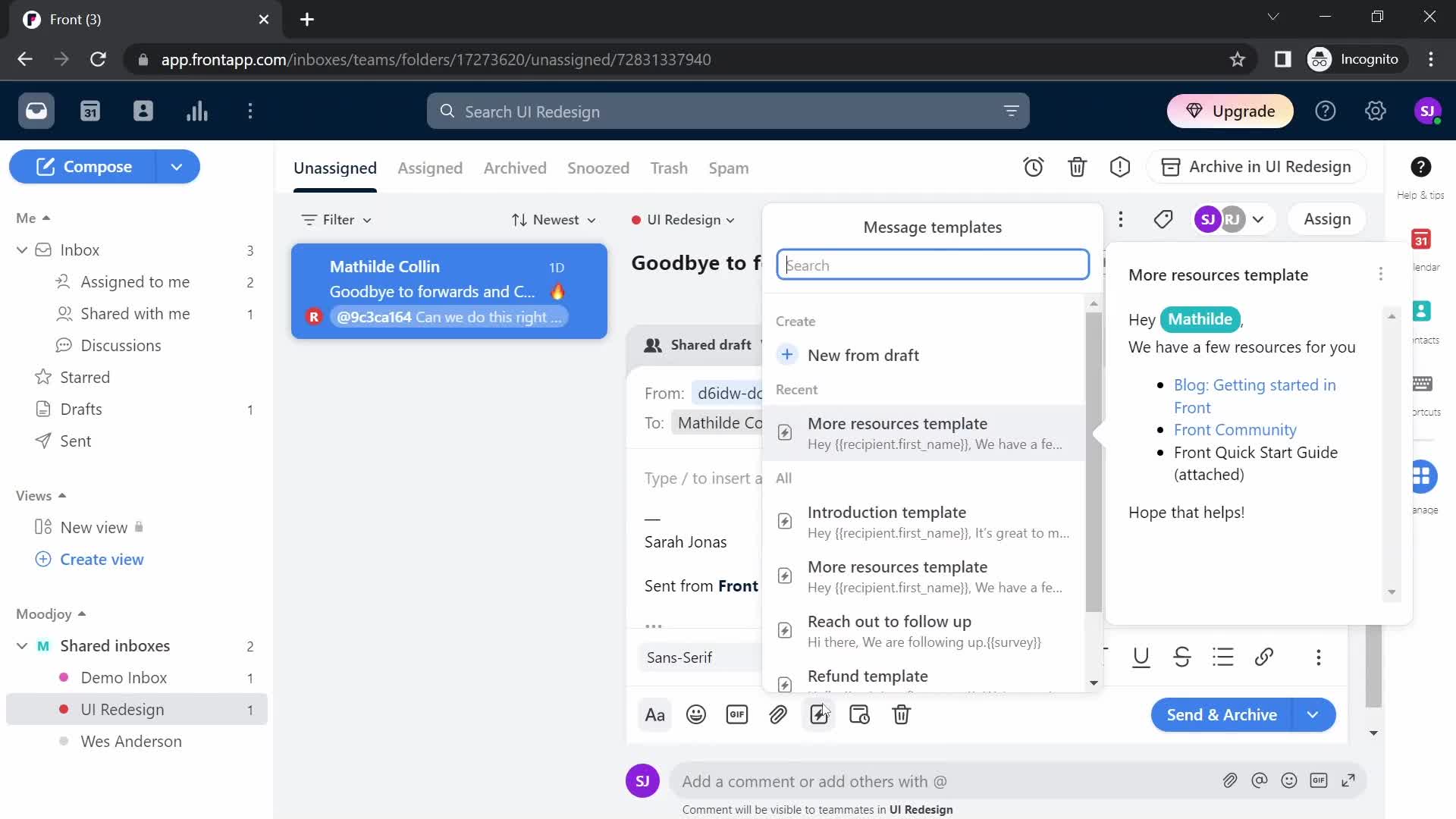This screenshot has height=819, width=1456.
Task: Open Front Community link in preview
Action: tap(1235, 430)
